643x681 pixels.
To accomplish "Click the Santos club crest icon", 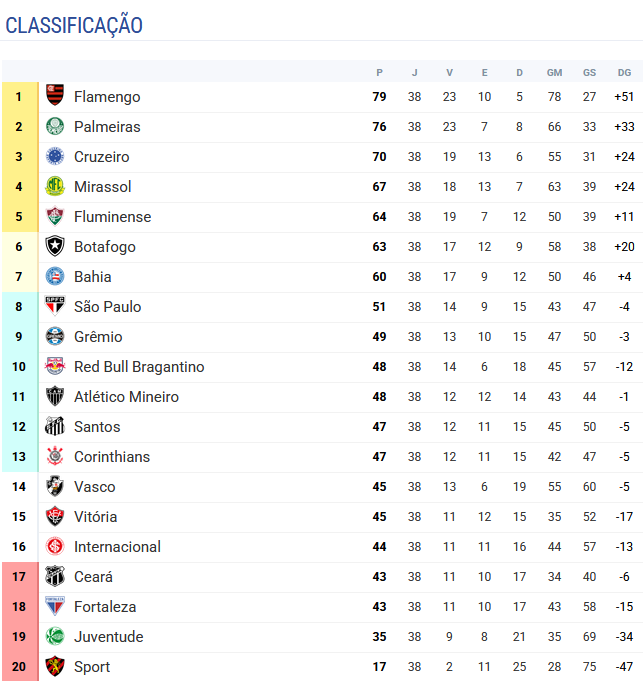I will tap(55, 427).
